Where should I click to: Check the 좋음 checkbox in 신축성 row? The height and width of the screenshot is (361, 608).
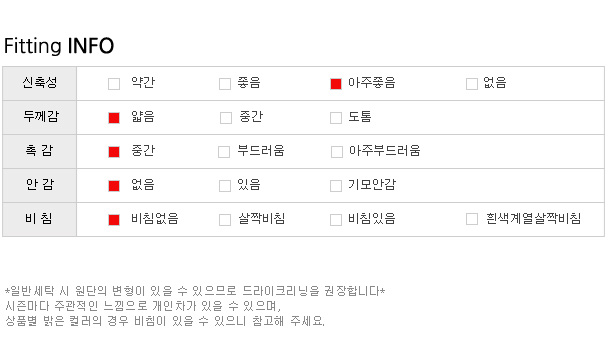coord(225,84)
